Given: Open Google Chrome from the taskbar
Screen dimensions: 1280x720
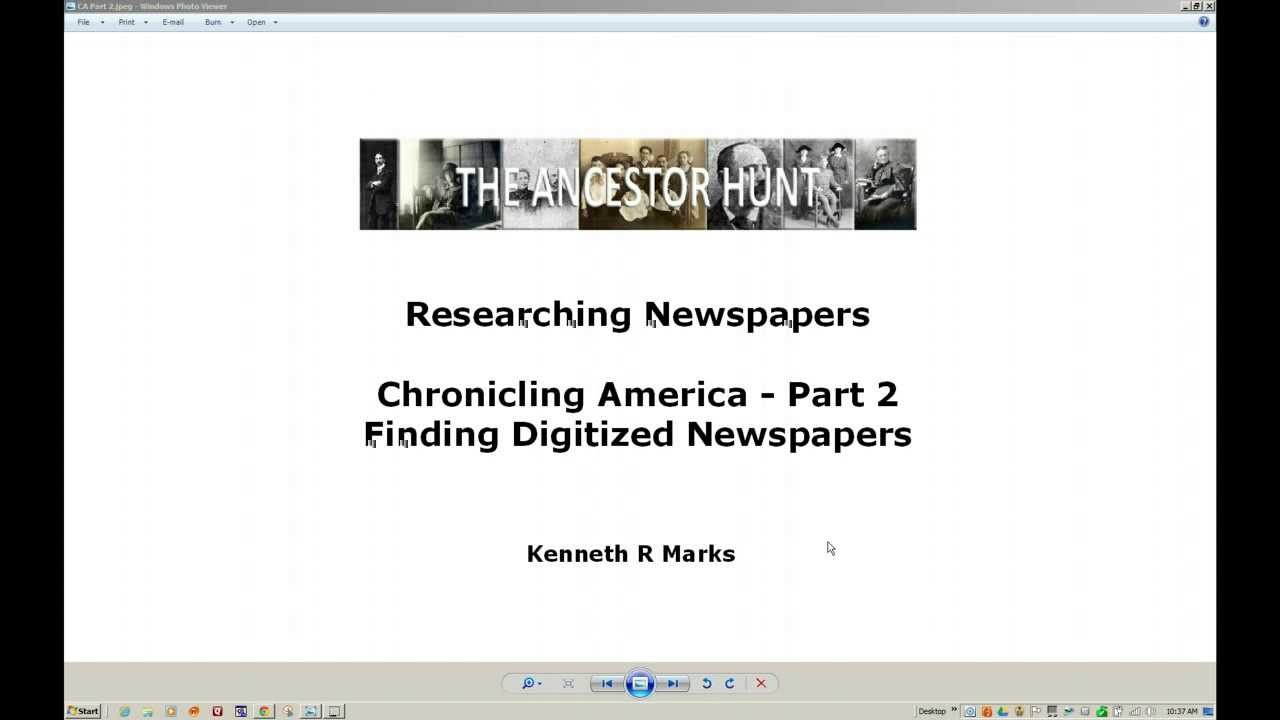Looking at the screenshot, I should (264, 711).
